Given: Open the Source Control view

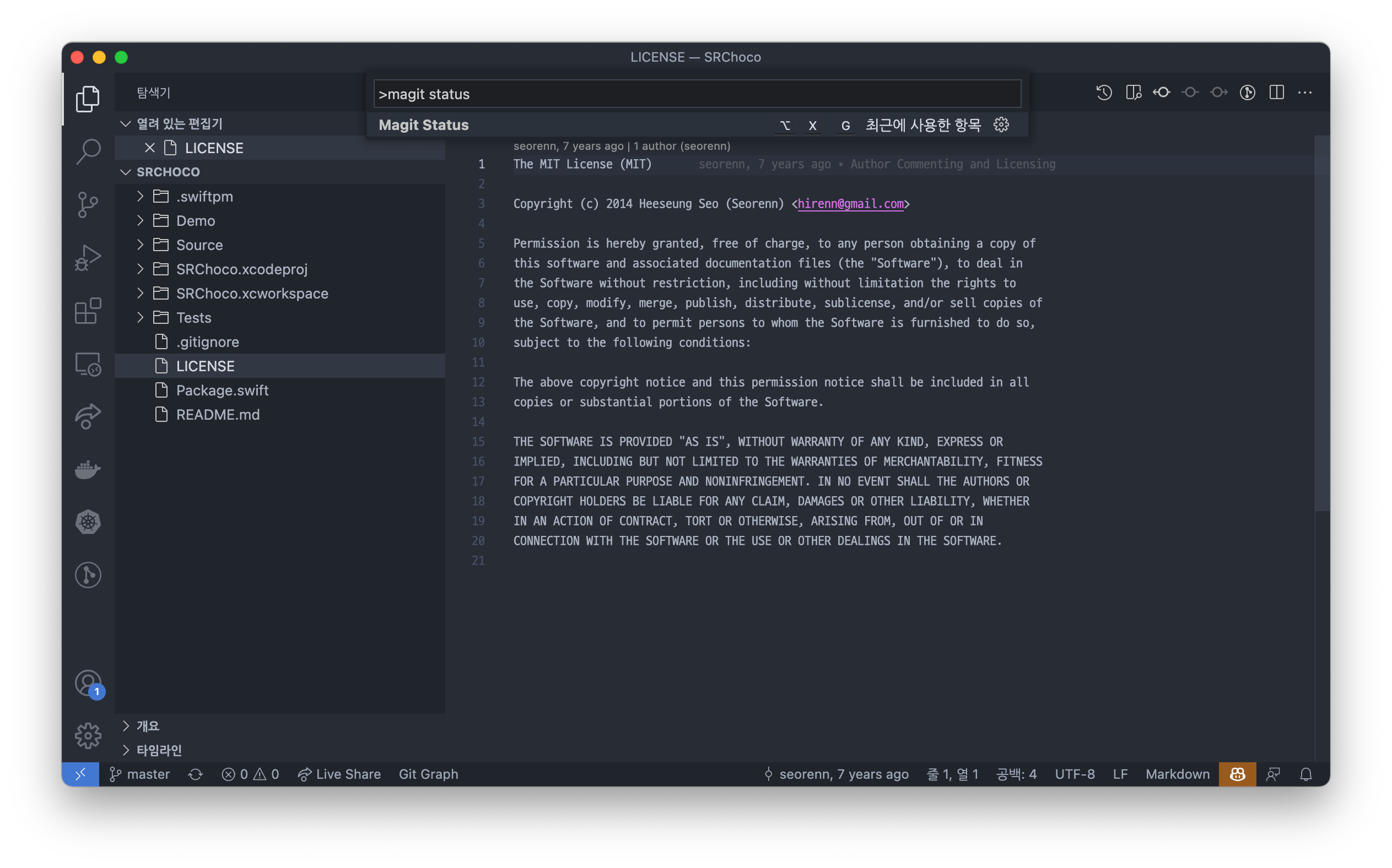Looking at the screenshot, I should coord(87,205).
